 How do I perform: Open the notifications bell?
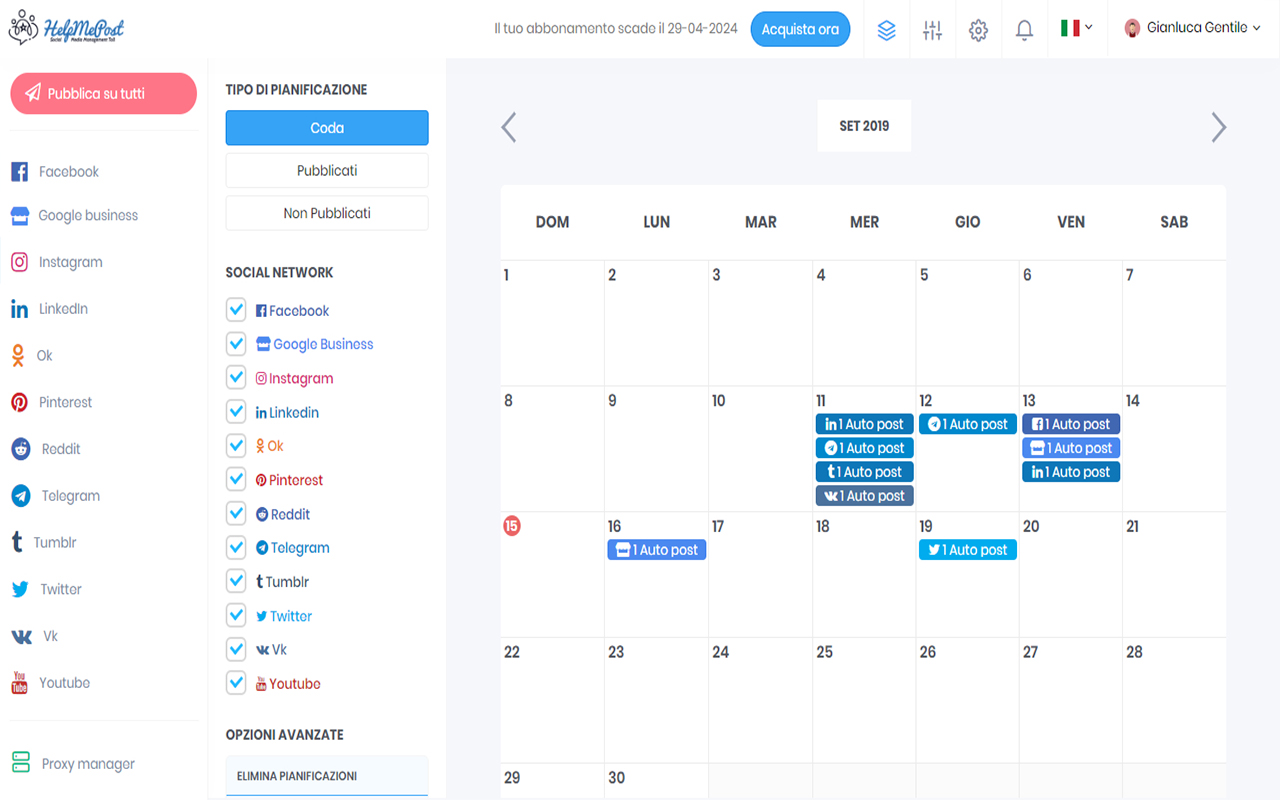click(1024, 30)
